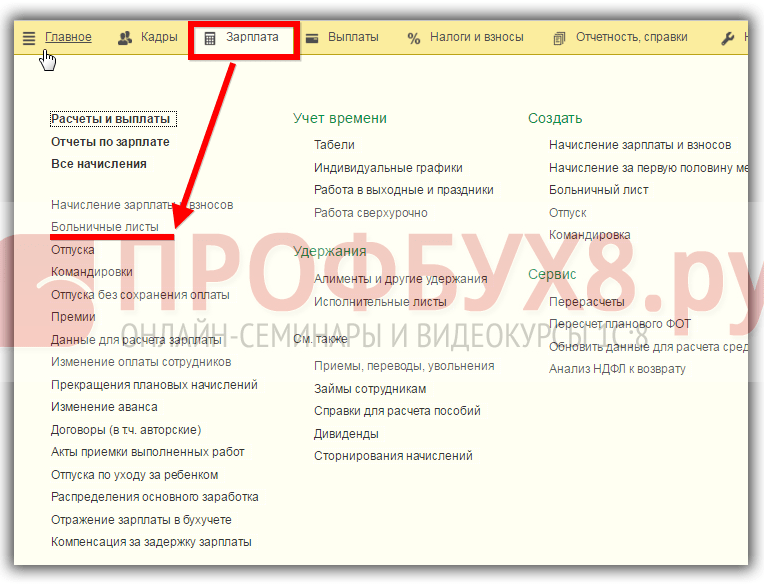Create Начисление зарплаты и взносов document
Viewport: 764px width, 585px height.
pyautogui.click(x=640, y=145)
